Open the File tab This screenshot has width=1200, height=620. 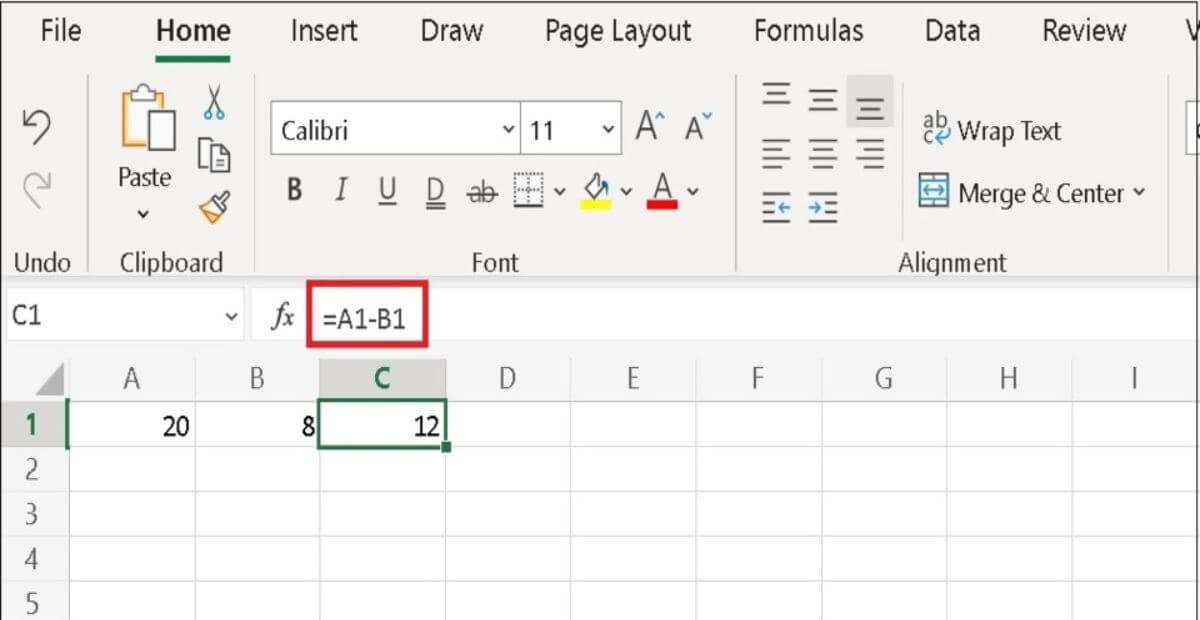click(60, 31)
